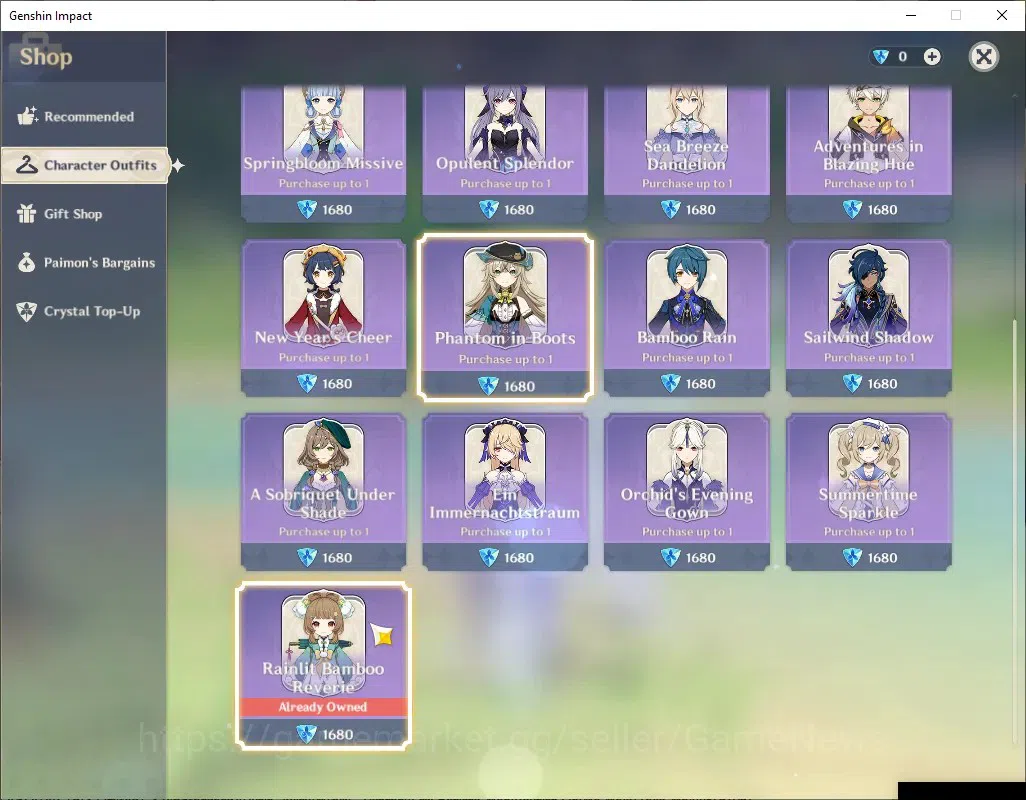The image size is (1026, 800).
Task: Click the thumbs-up Recommended icon
Action: click(27, 116)
